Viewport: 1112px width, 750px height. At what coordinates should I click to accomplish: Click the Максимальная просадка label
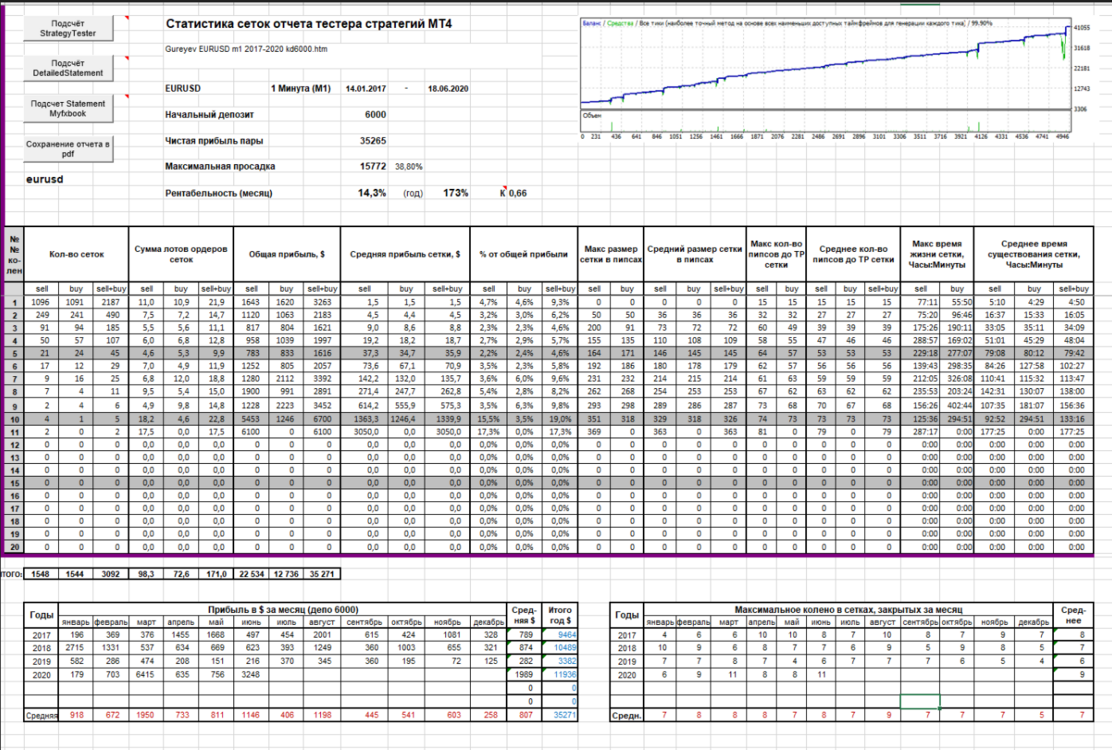[x=220, y=167]
